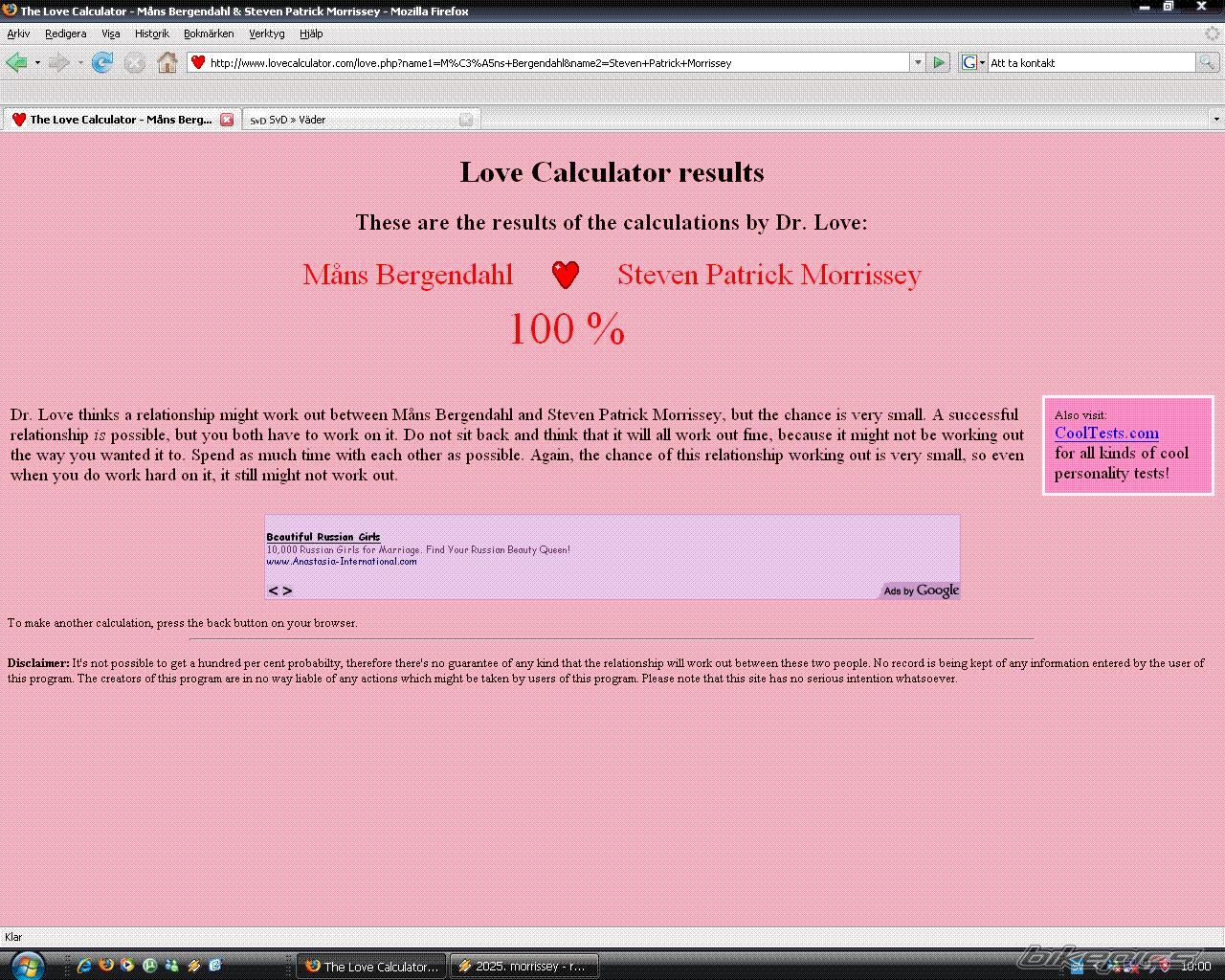1225x980 pixels.
Task: Open the search engine selector dropdown
Action: pyautogui.click(x=982, y=63)
